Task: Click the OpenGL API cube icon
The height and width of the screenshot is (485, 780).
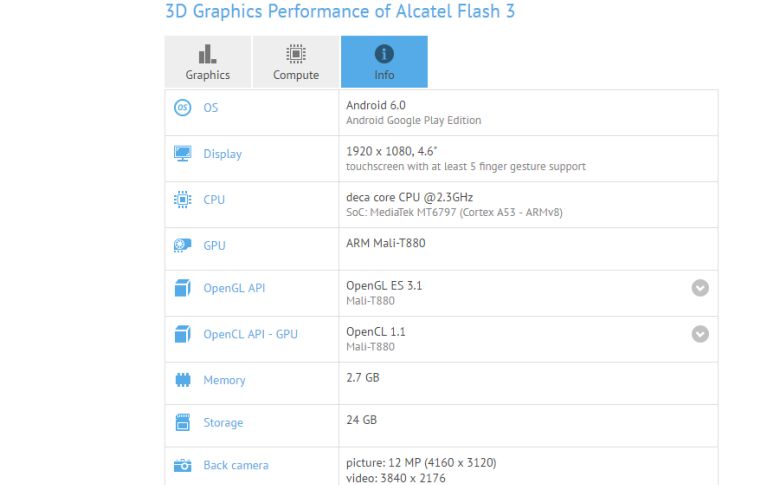Action: [183, 288]
